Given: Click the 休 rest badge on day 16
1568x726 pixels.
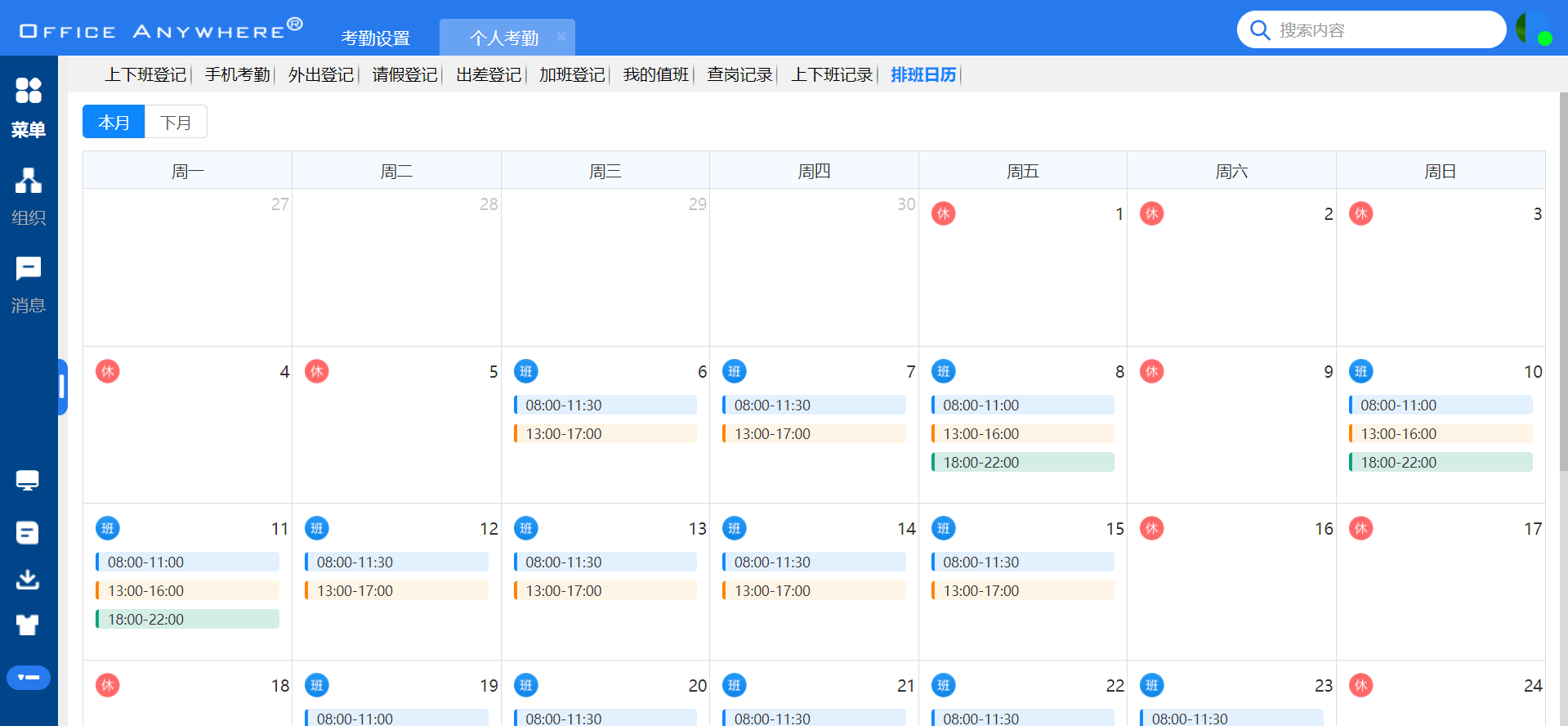Looking at the screenshot, I should pos(1152,529).
